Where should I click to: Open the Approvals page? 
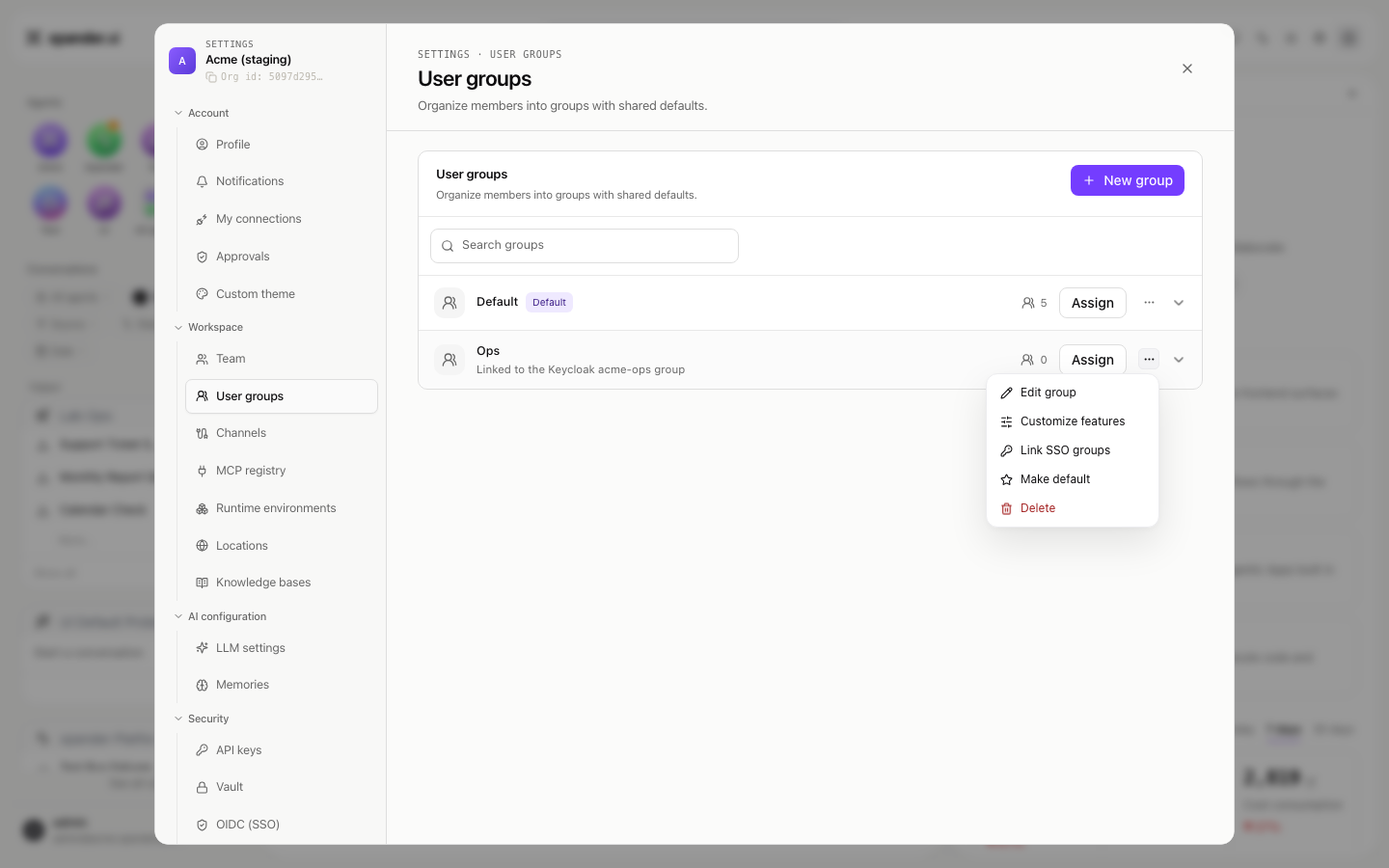point(282,257)
